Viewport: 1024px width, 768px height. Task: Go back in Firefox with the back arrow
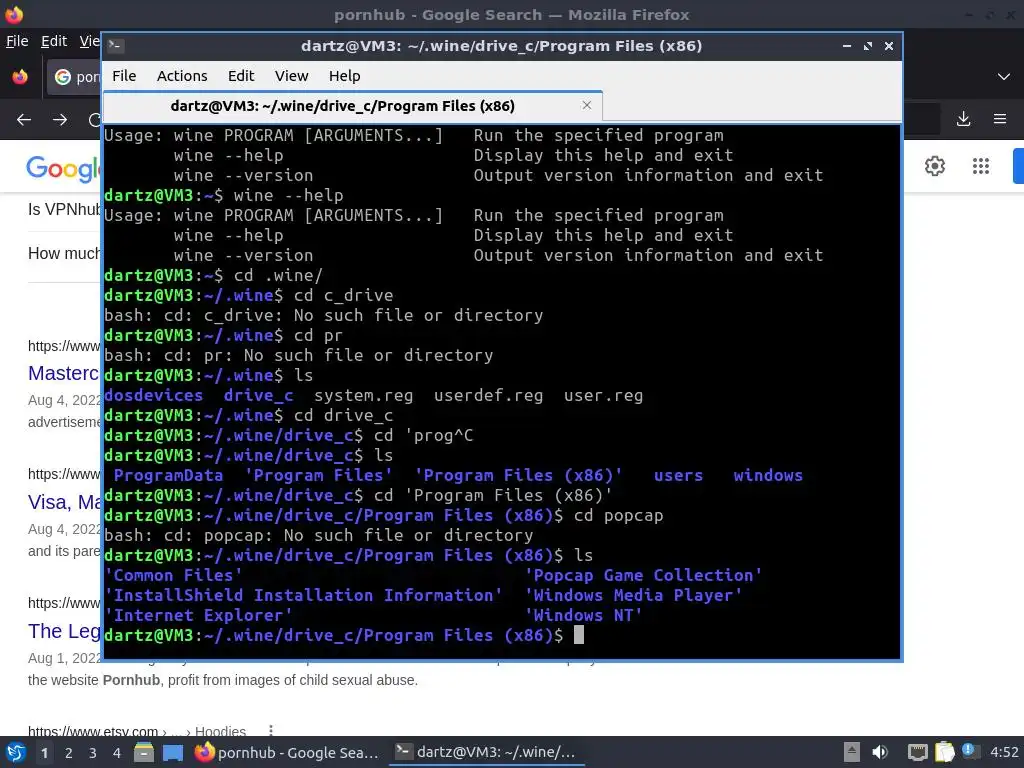(24, 120)
